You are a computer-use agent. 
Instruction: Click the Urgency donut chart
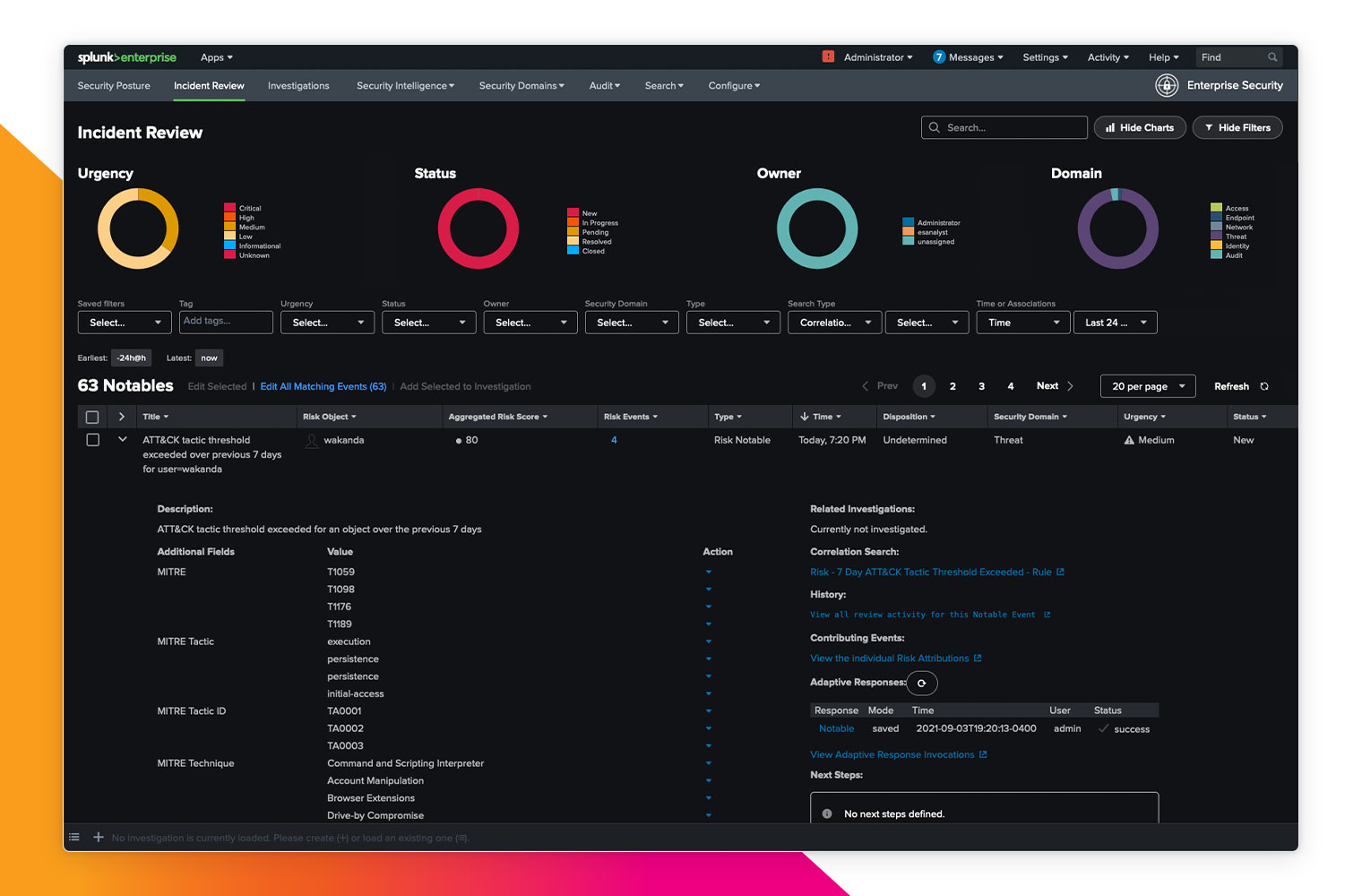pos(138,228)
